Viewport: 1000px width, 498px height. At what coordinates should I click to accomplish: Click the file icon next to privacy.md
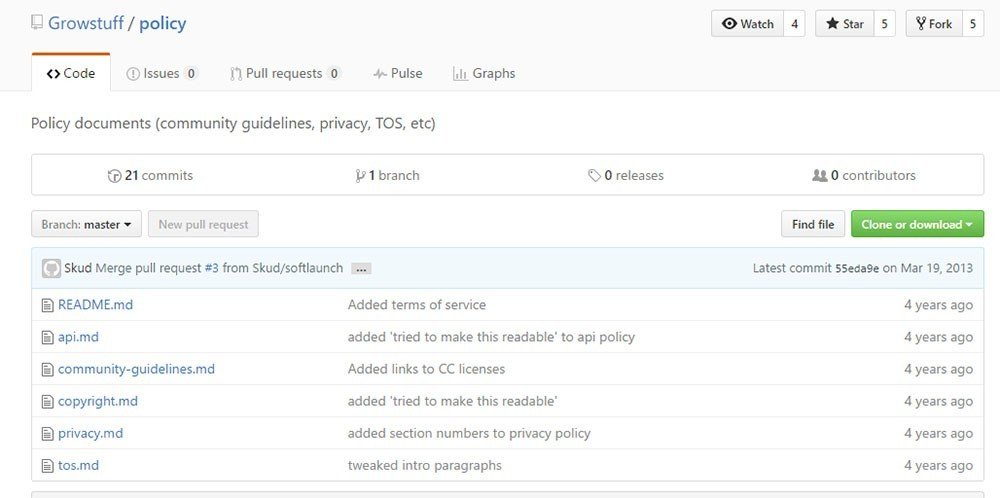(47, 434)
